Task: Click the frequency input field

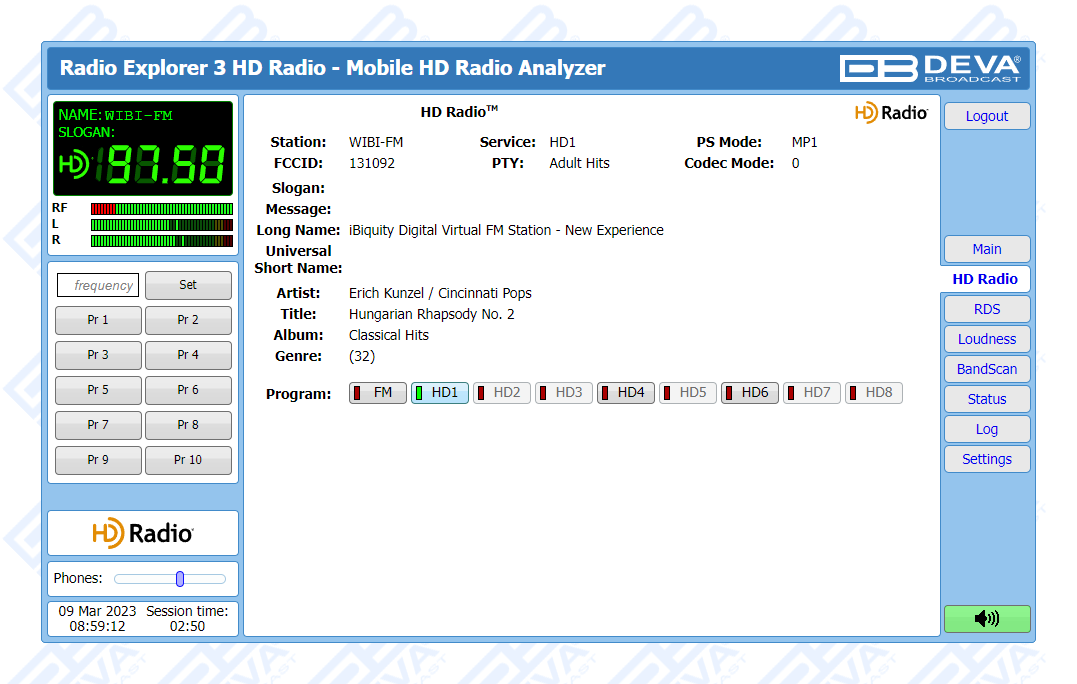Action: pyautogui.click(x=98, y=285)
